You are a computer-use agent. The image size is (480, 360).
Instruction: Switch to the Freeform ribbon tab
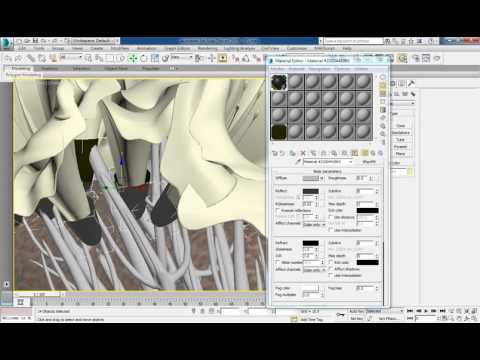click(x=49, y=68)
